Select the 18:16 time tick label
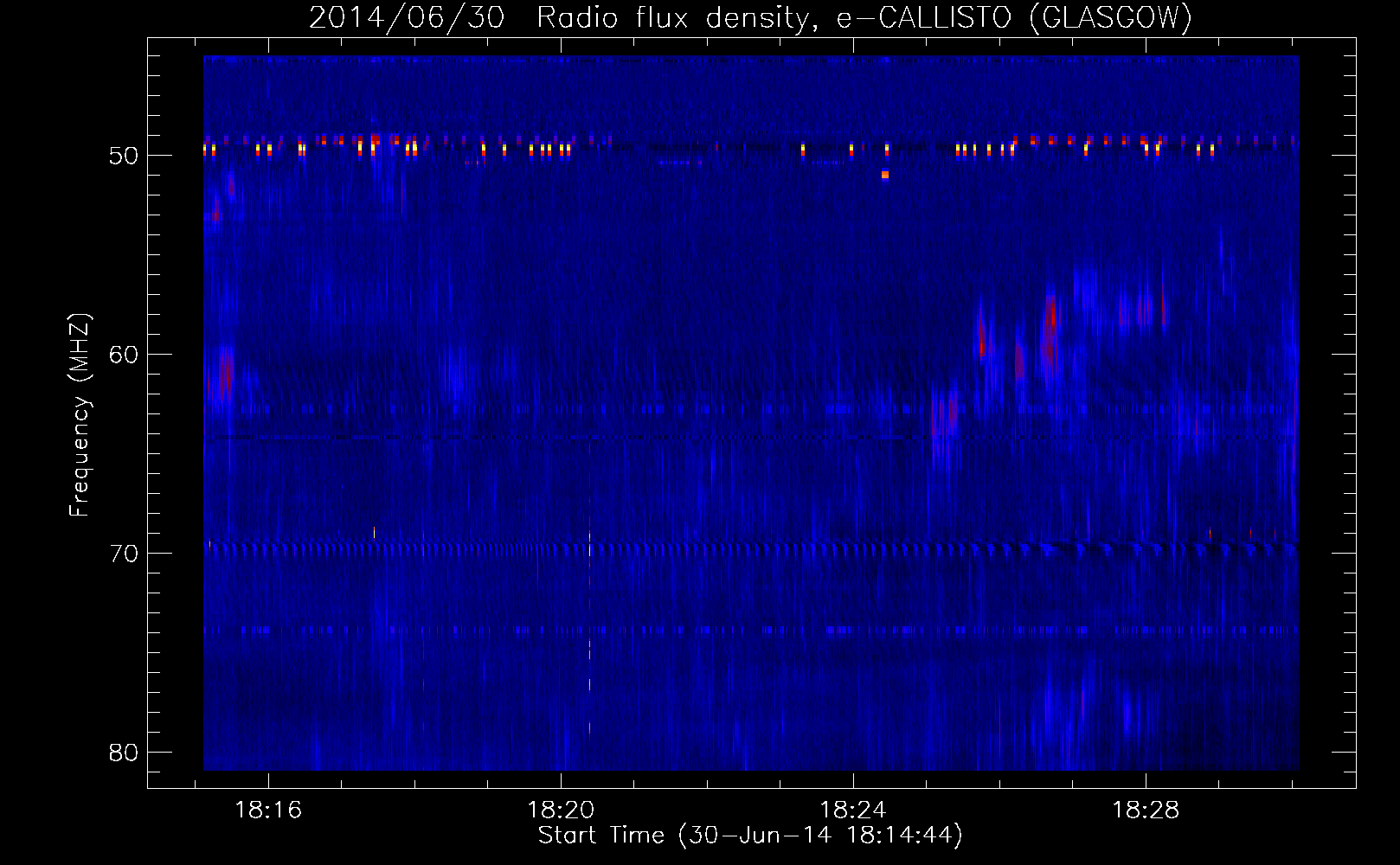Image resolution: width=1400 pixels, height=865 pixels. 268,811
